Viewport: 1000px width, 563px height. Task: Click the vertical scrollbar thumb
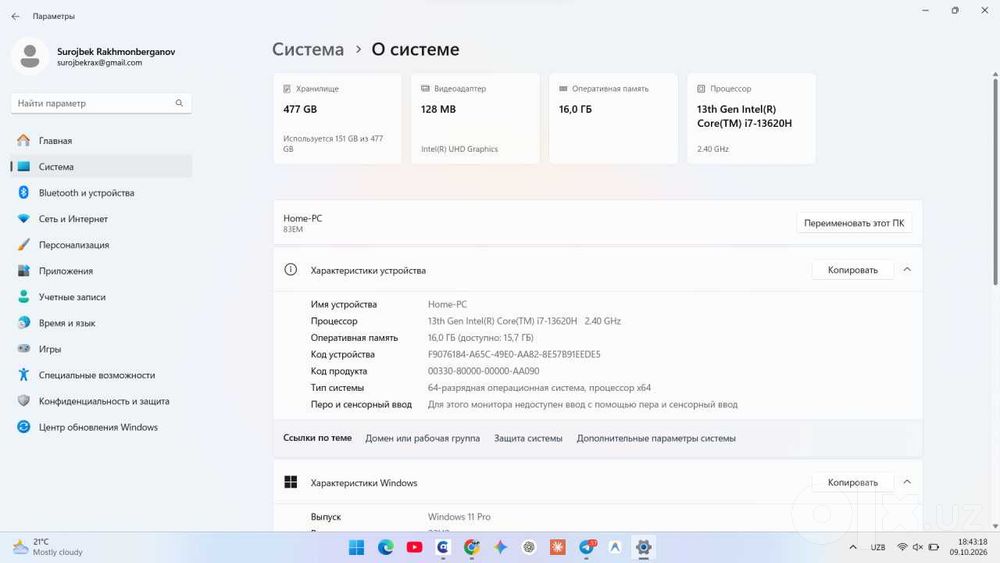995,181
